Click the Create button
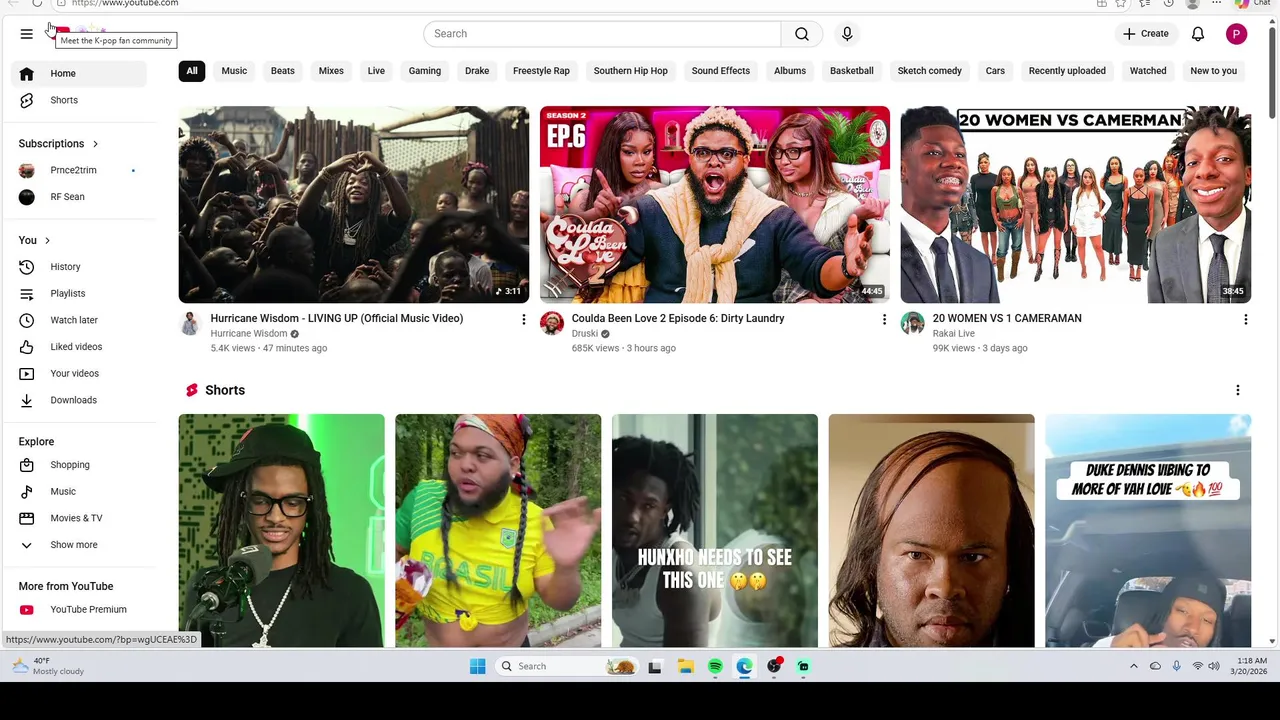 coord(1145,34)
